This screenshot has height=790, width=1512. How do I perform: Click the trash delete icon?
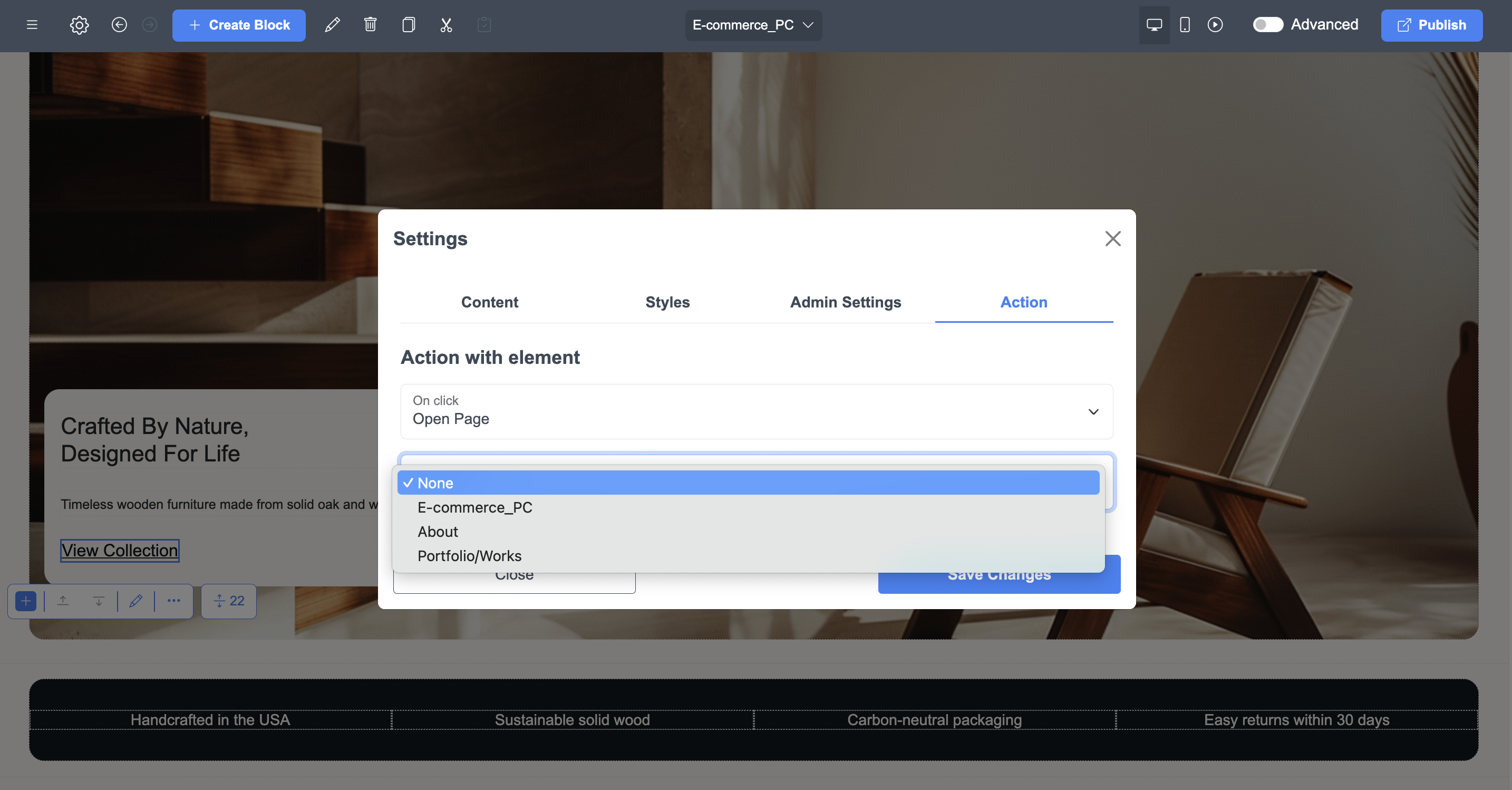[371, 25]
